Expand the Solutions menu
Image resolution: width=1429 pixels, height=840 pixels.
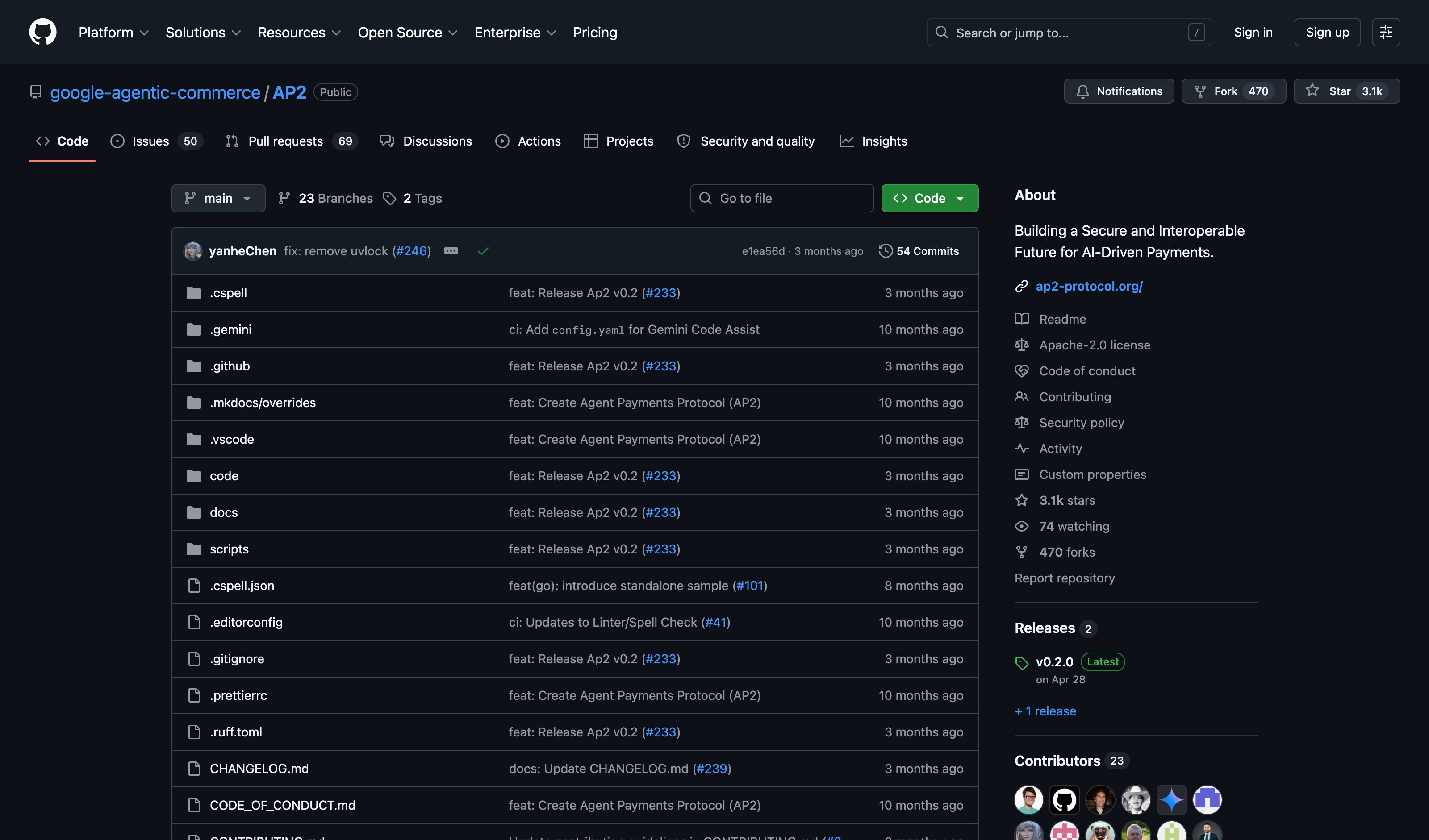(x=204, y=32)
